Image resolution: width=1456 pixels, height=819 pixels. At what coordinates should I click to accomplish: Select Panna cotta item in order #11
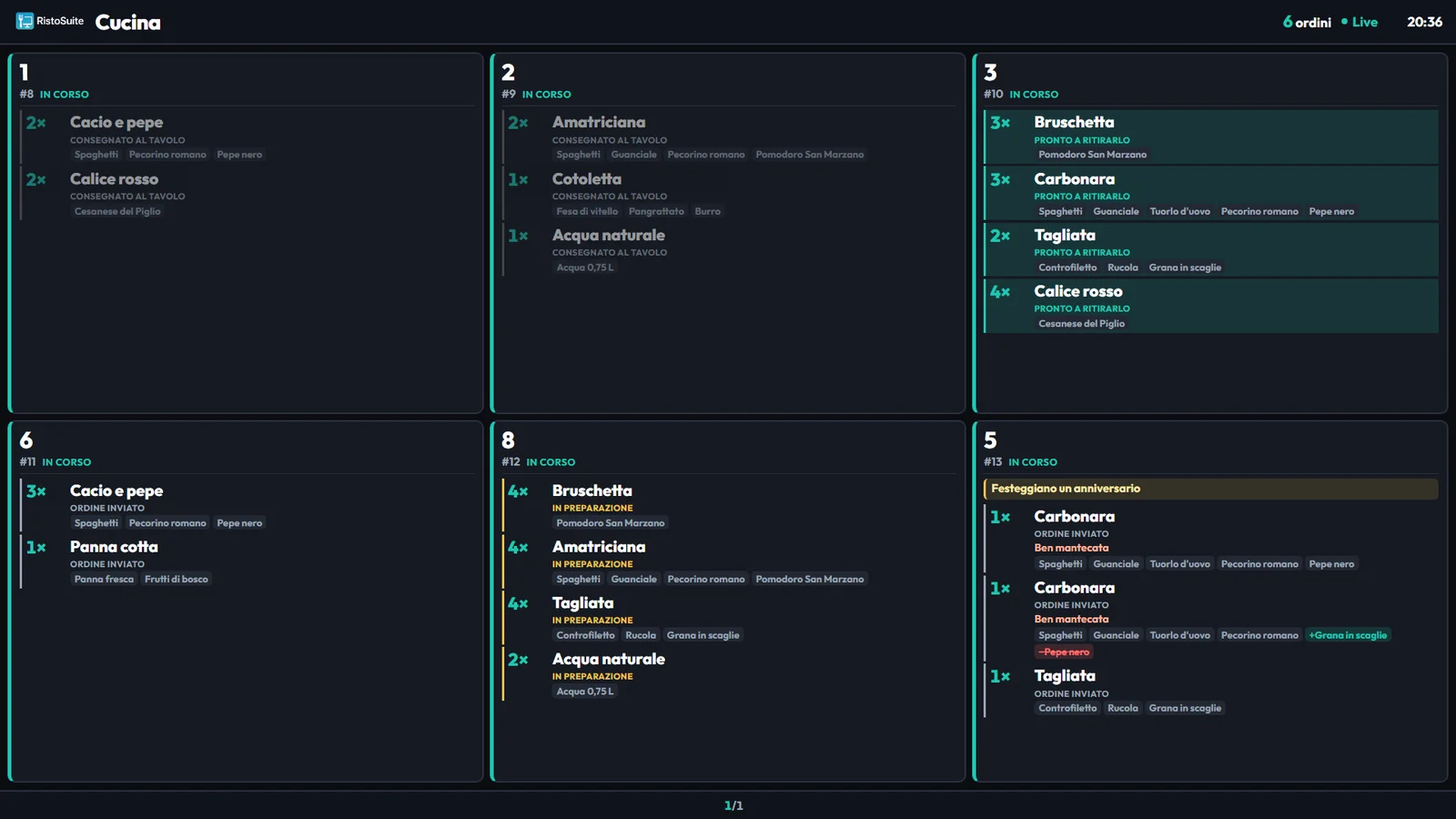coord(248,561)
